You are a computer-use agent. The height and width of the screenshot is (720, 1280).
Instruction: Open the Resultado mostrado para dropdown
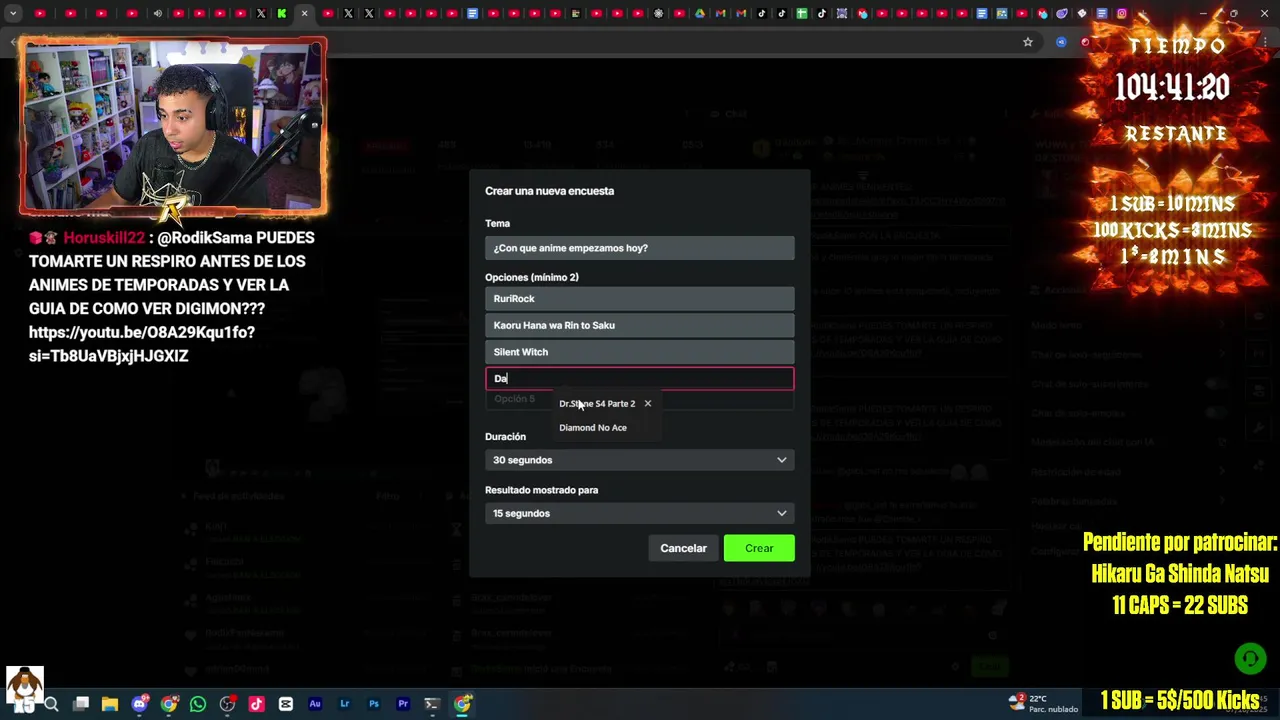click(x=640, y=513)
